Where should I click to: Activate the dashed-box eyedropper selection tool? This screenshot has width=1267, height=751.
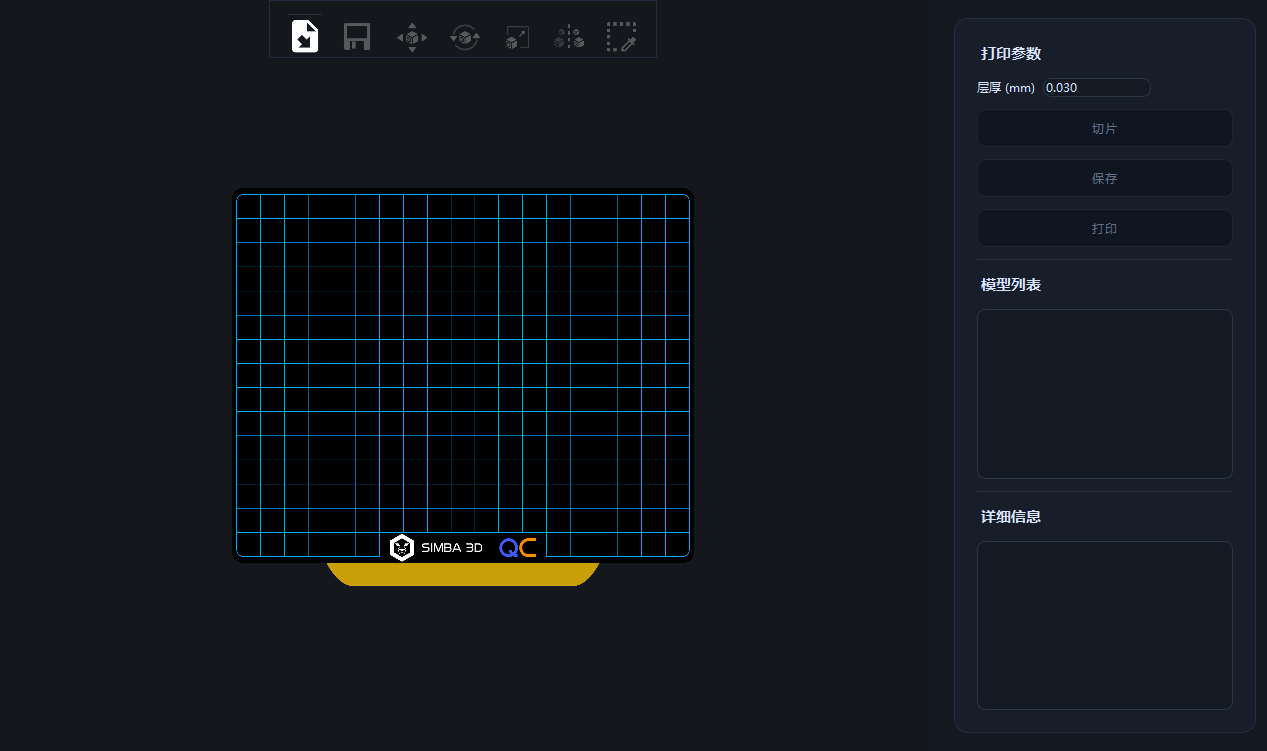click(621, 37)
